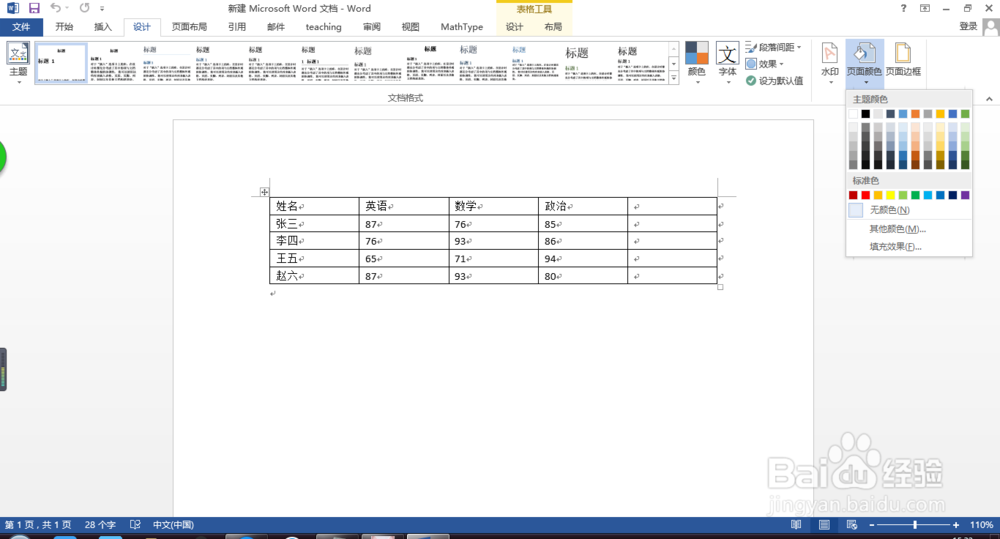Pick the standard yellow color swatch

click(x=890, y=195)
